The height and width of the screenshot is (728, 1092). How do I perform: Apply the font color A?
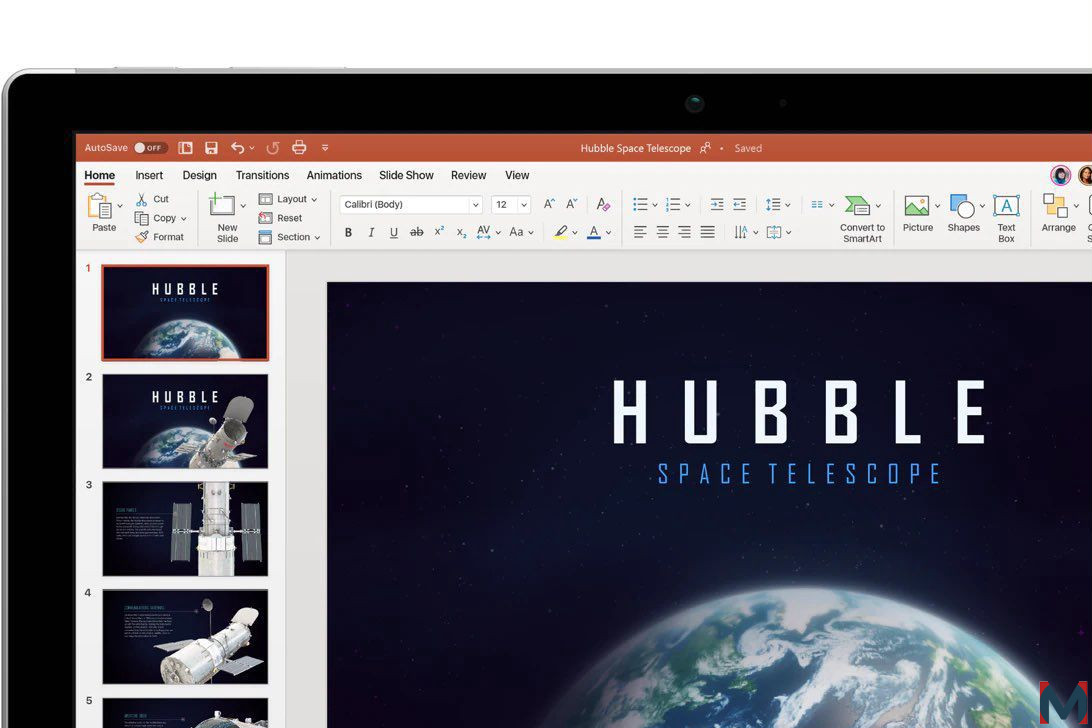tap(594, 232)
